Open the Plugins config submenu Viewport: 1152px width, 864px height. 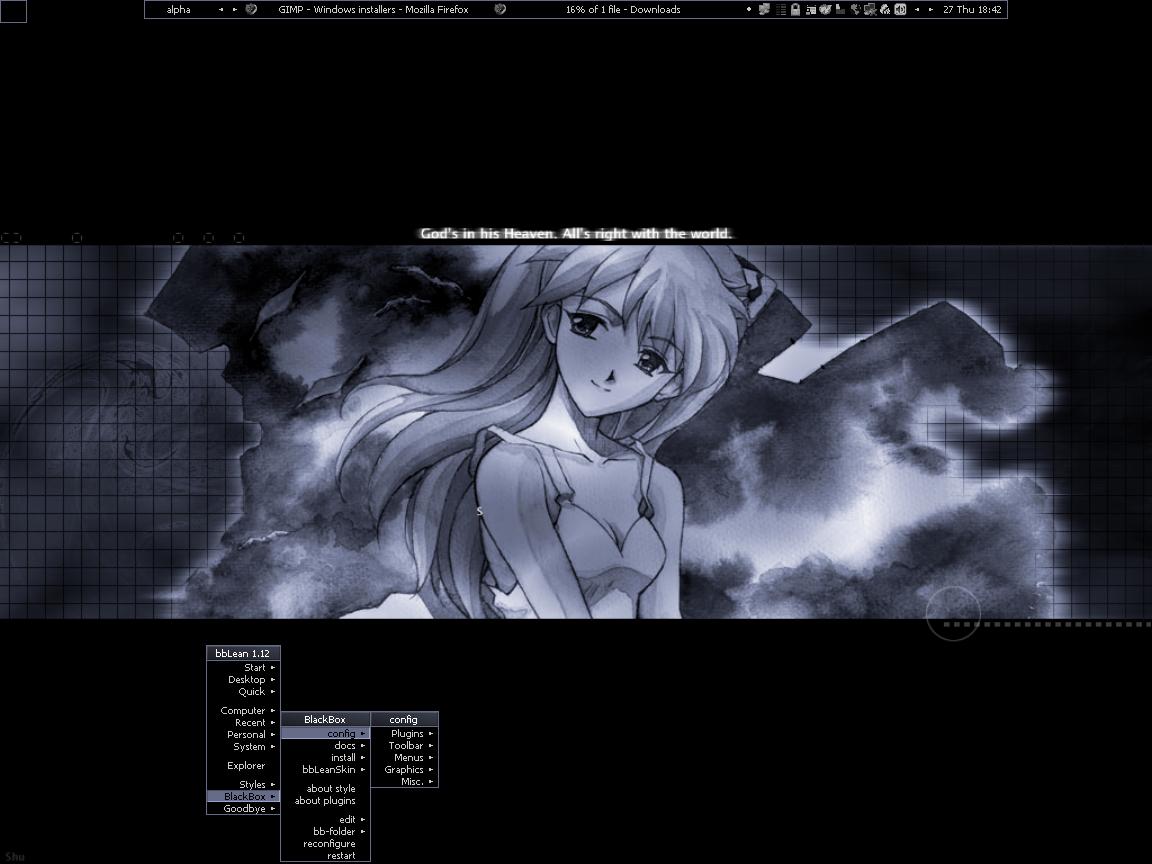tap(405, 734)
